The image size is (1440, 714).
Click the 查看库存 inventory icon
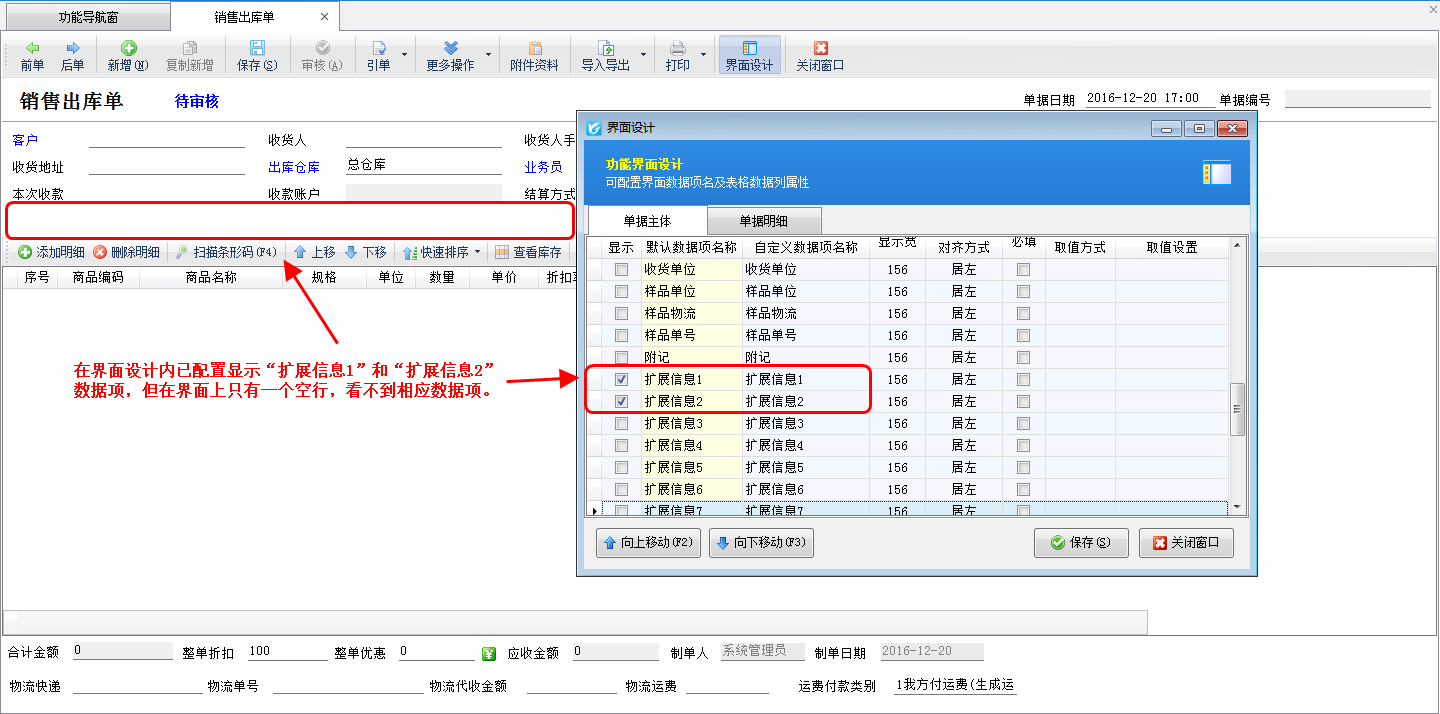coord(502,252)
